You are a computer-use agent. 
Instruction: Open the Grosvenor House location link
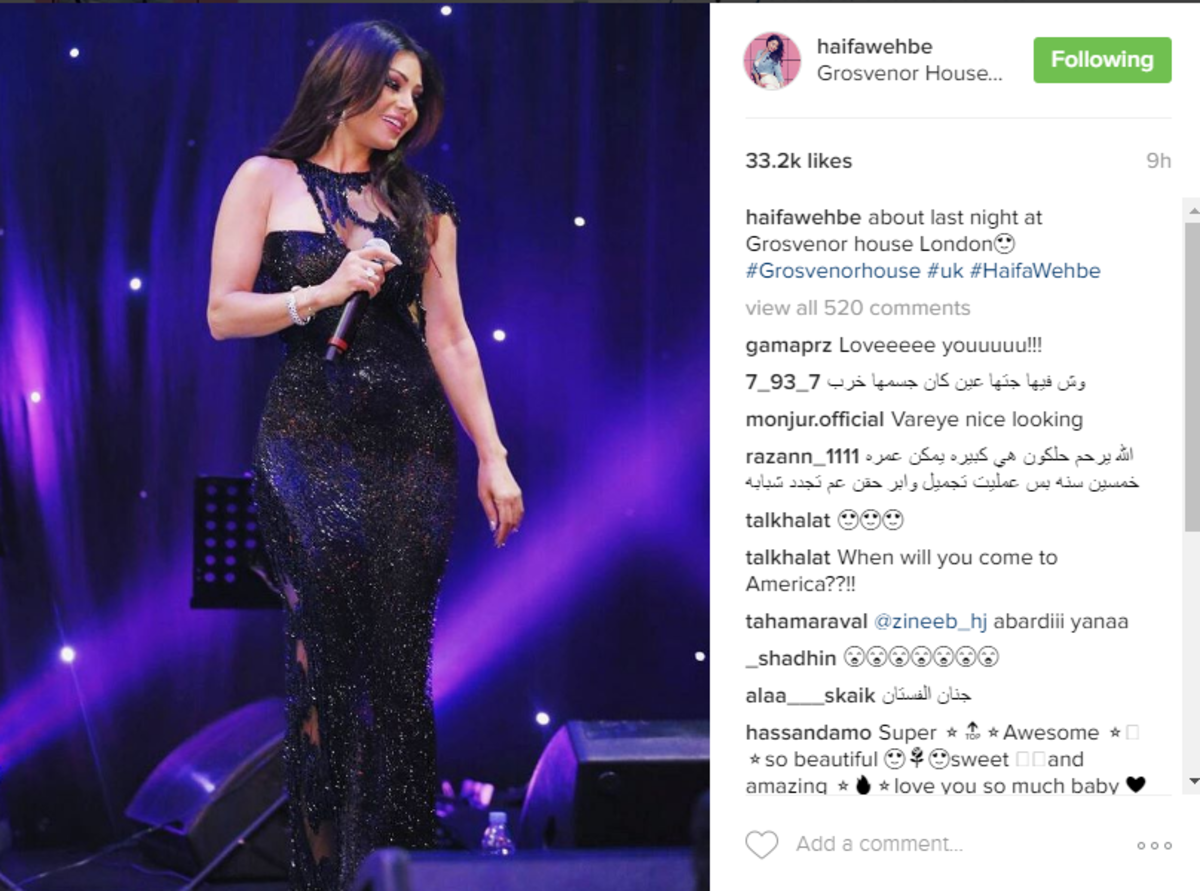click(x=909, y=74)
